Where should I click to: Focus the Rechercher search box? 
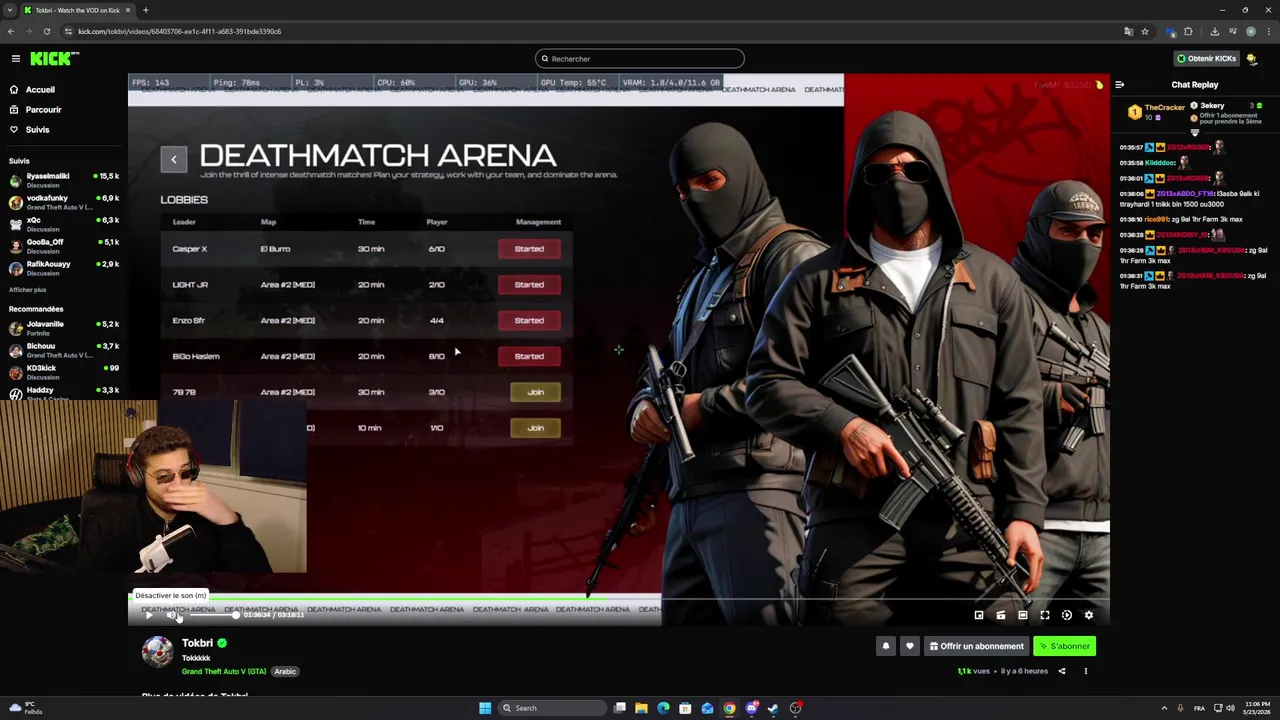point(640,59)
